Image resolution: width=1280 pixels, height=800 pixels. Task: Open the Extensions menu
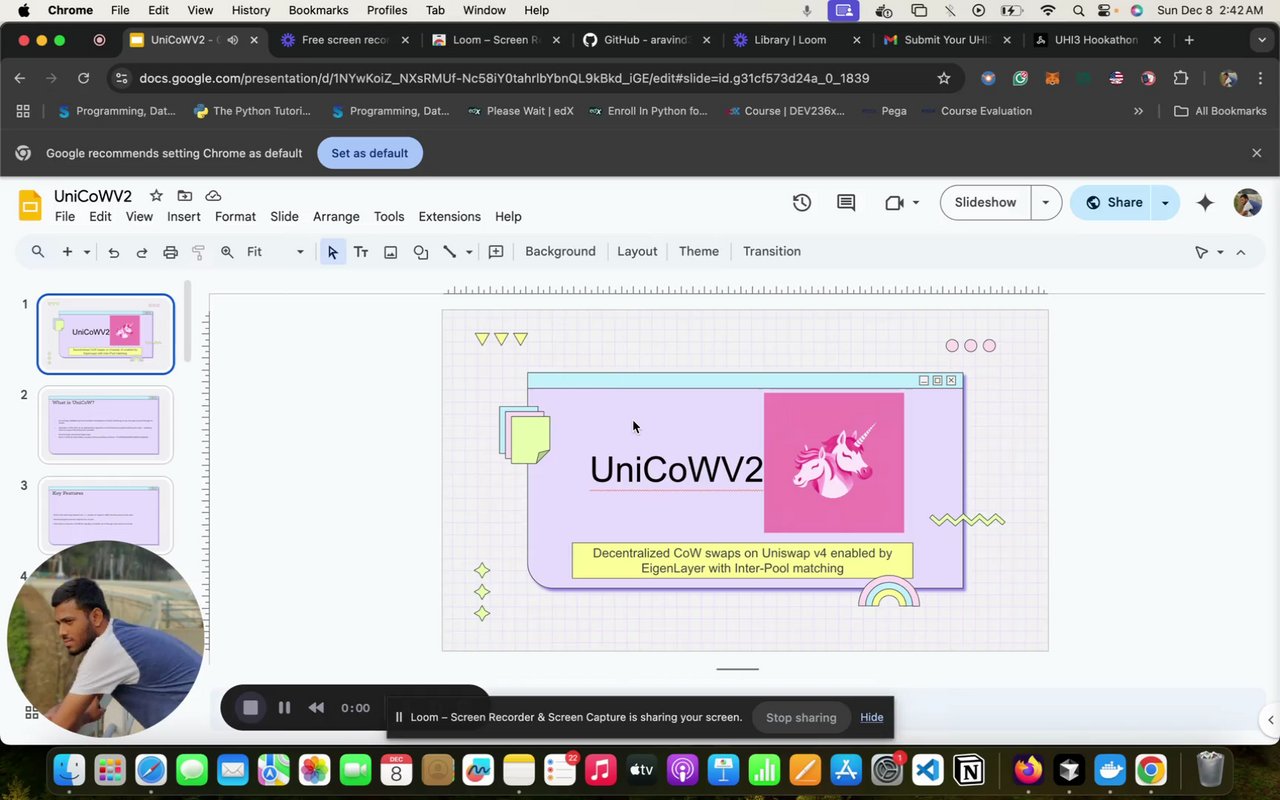[x=449, y=217]
